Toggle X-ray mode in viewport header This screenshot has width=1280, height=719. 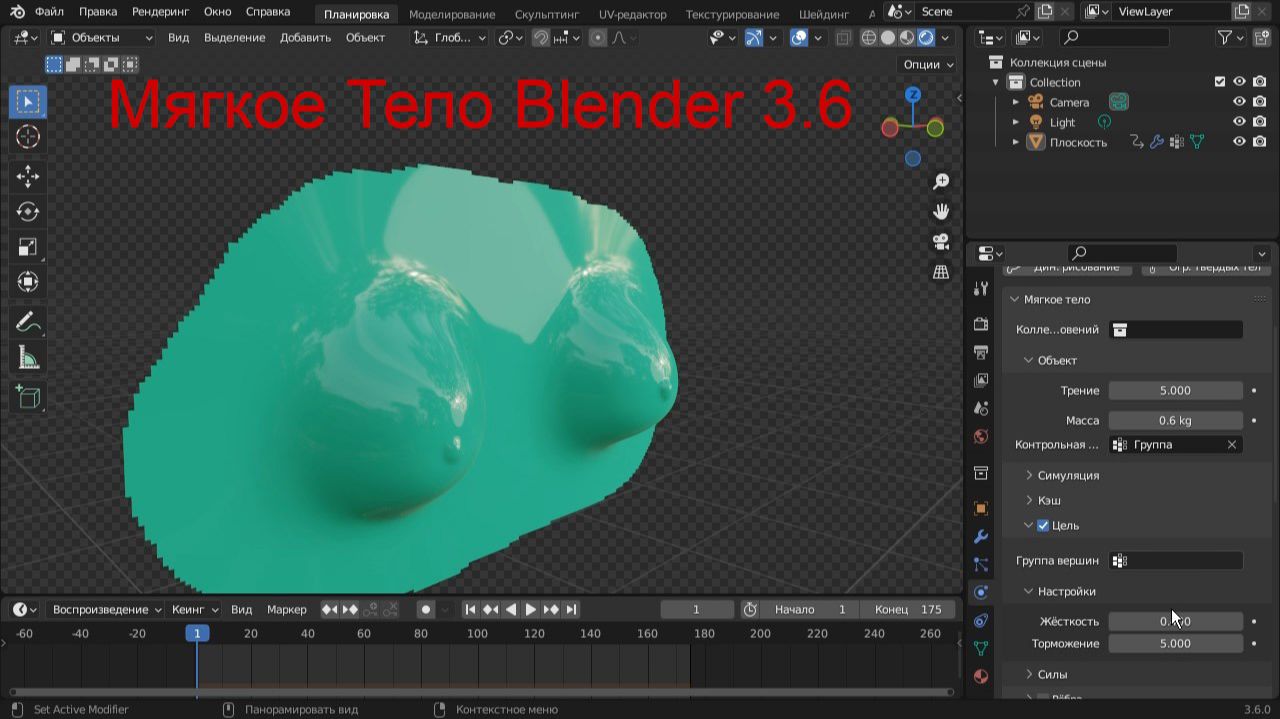tap(843, 38)
